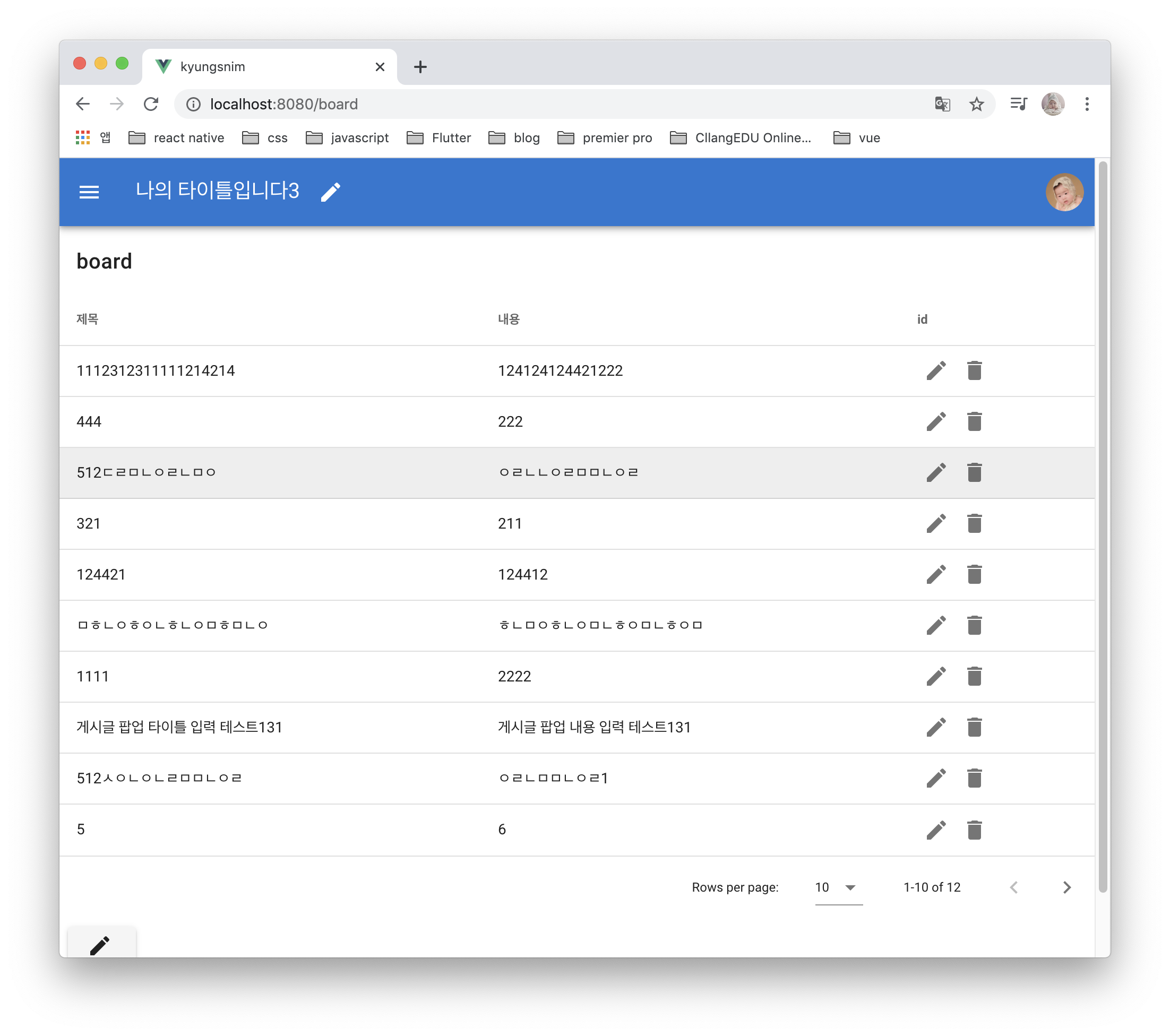Image resolution: width=1170 pixels, height=1036 pixels.
Task: Open a new browser tab
Action: 420,67
